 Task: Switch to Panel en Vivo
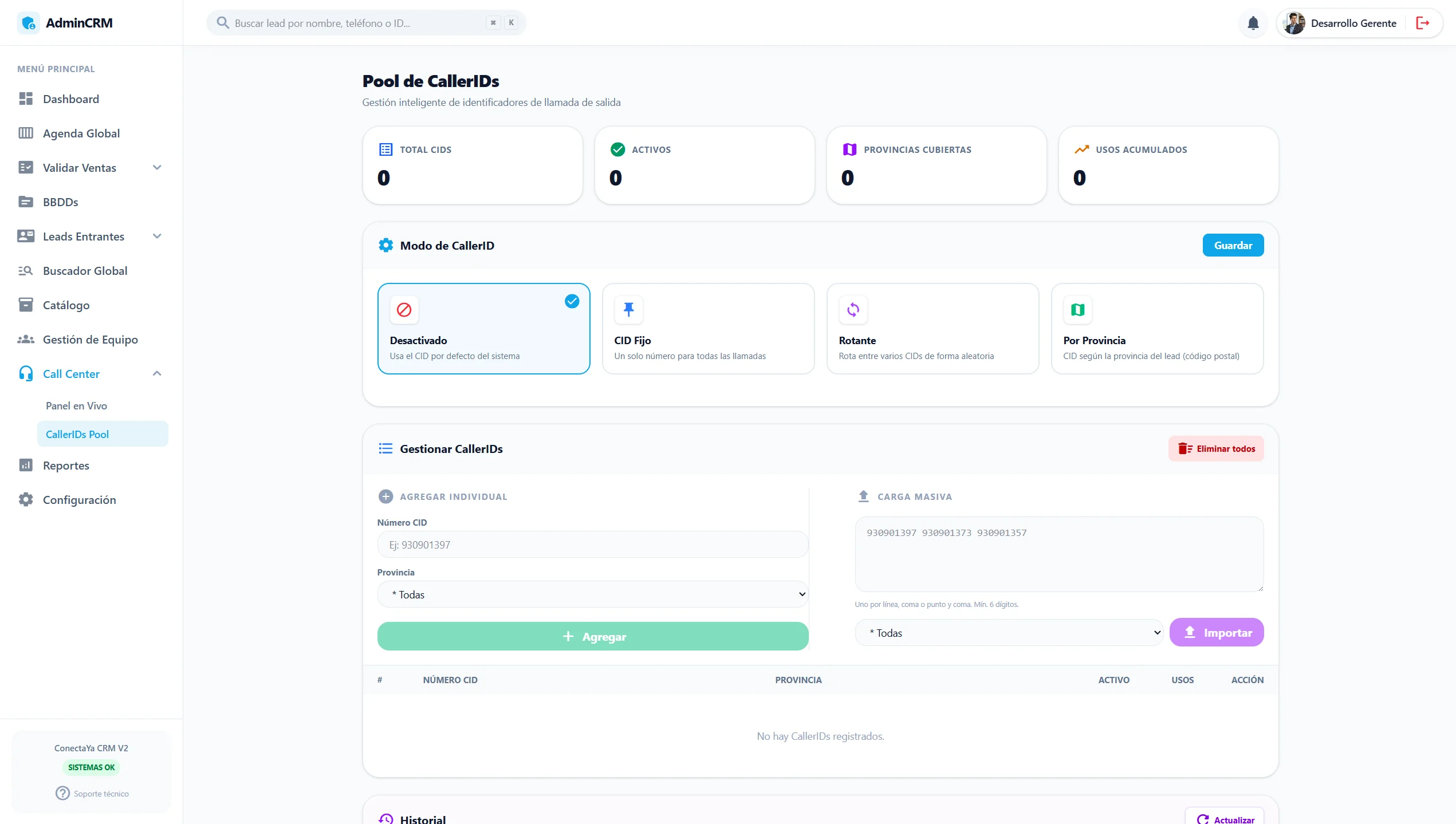click(77, 405)
